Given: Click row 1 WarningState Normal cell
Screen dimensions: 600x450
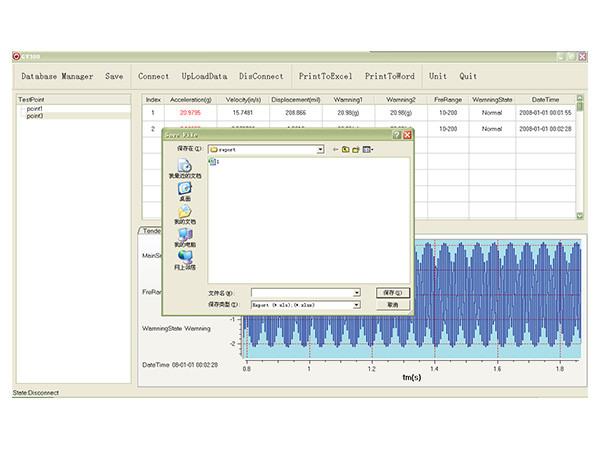Looking at the screenshot, I should click(492, 112).
